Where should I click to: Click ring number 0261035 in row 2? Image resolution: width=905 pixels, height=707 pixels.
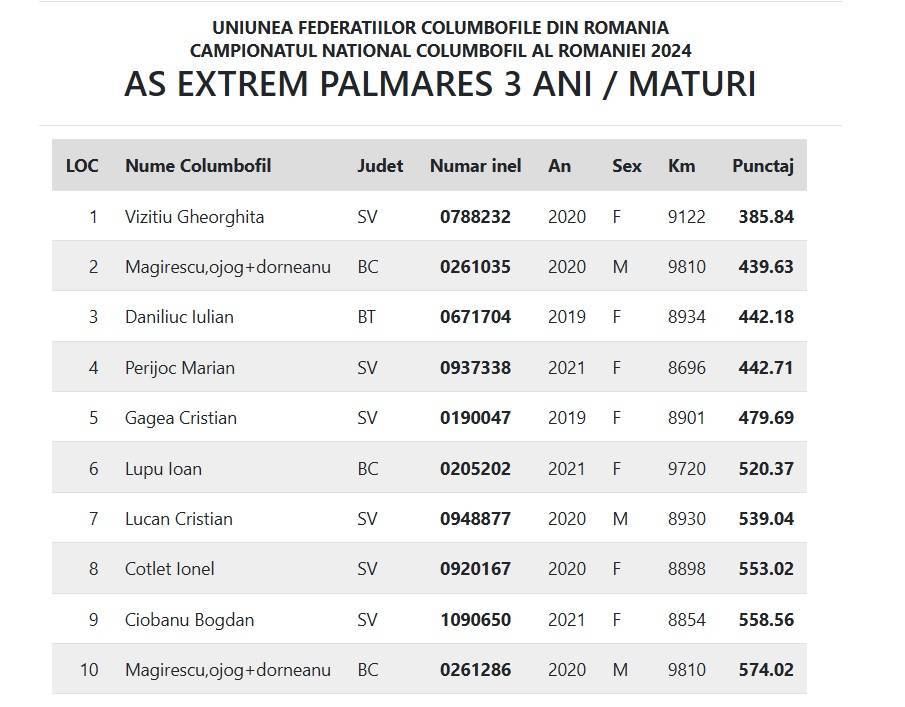coord(475,267)
